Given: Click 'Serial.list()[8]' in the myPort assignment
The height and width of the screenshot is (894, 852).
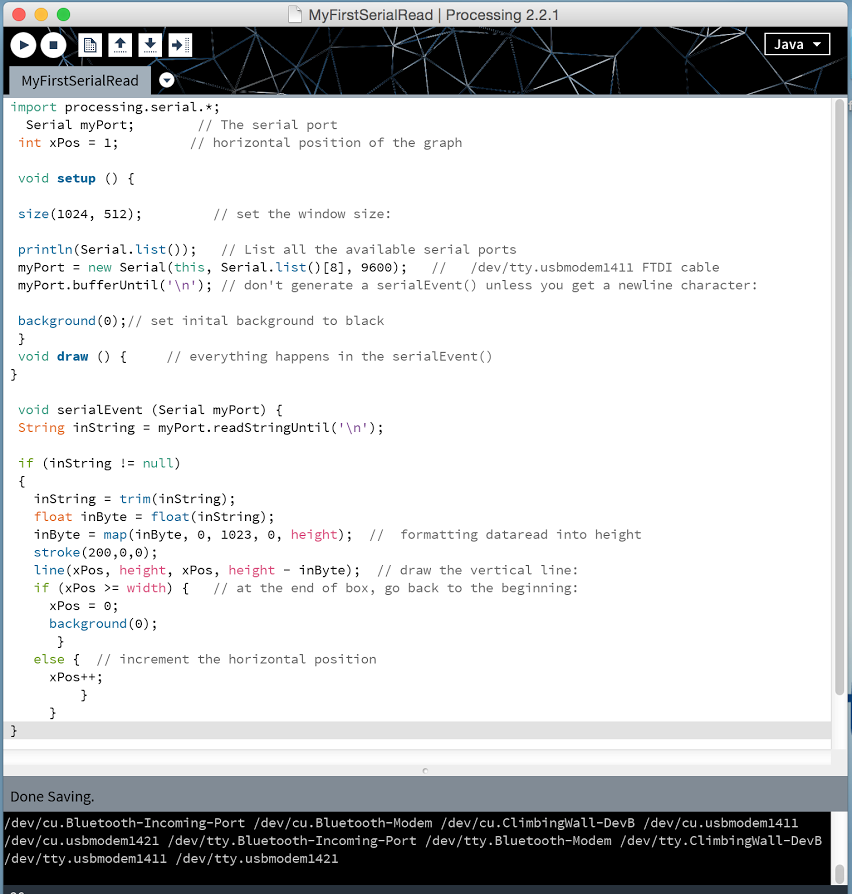Looking at the screenshot, I should pyautogui.click(x=282, y=267).
